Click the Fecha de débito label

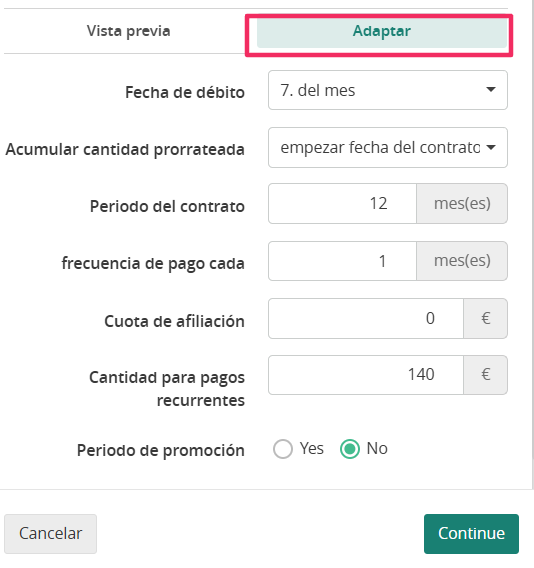point(185,92)
